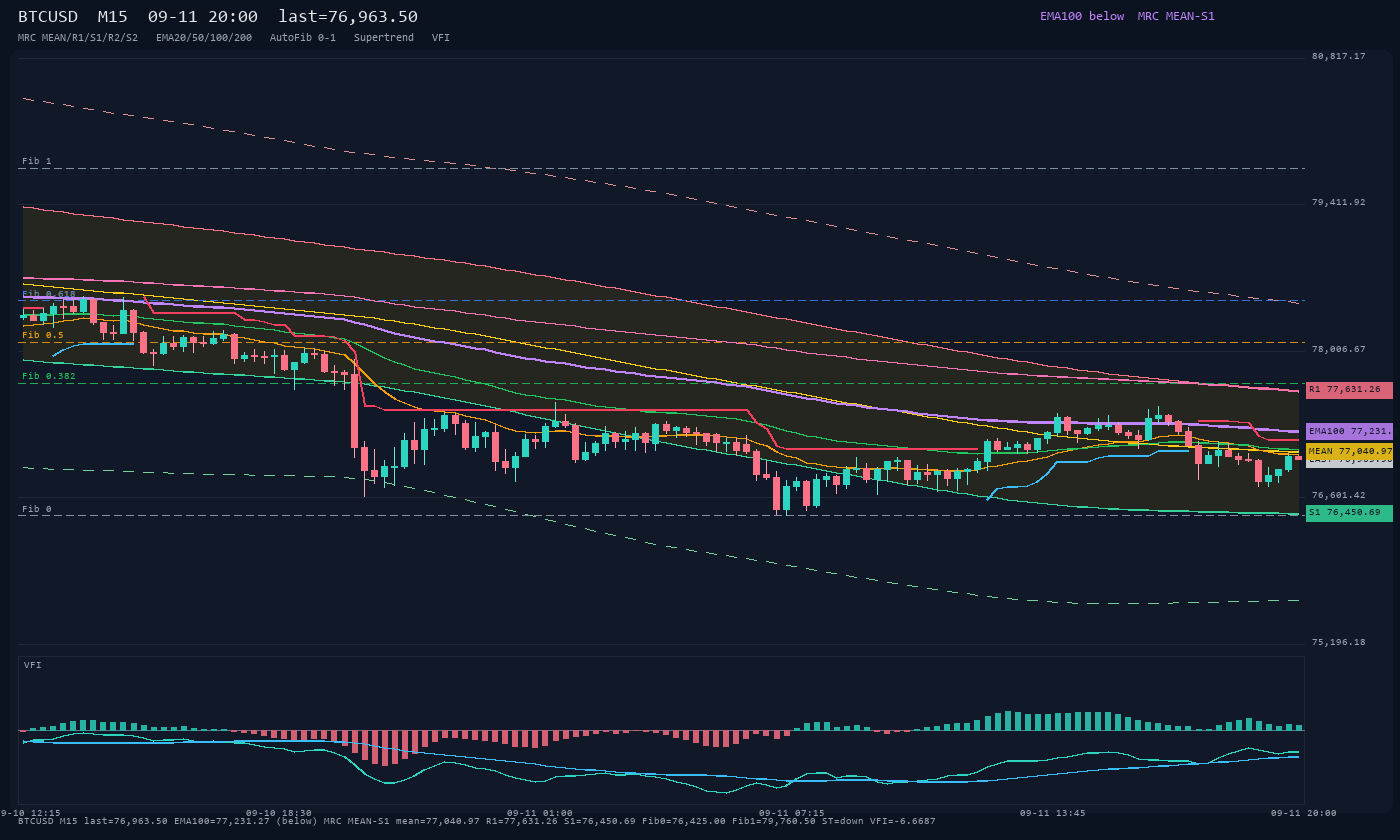This screenshot has width=1400, height=840.
Task: Click the last=76,963.50 value in the title
Action: [x=348, y=17]
